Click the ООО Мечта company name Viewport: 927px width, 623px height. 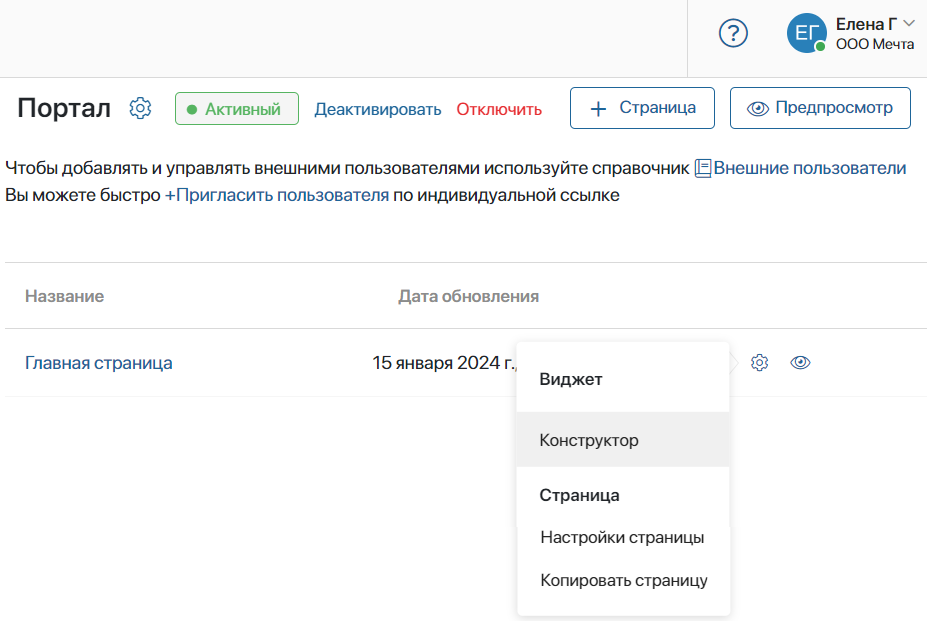point(872,43)
